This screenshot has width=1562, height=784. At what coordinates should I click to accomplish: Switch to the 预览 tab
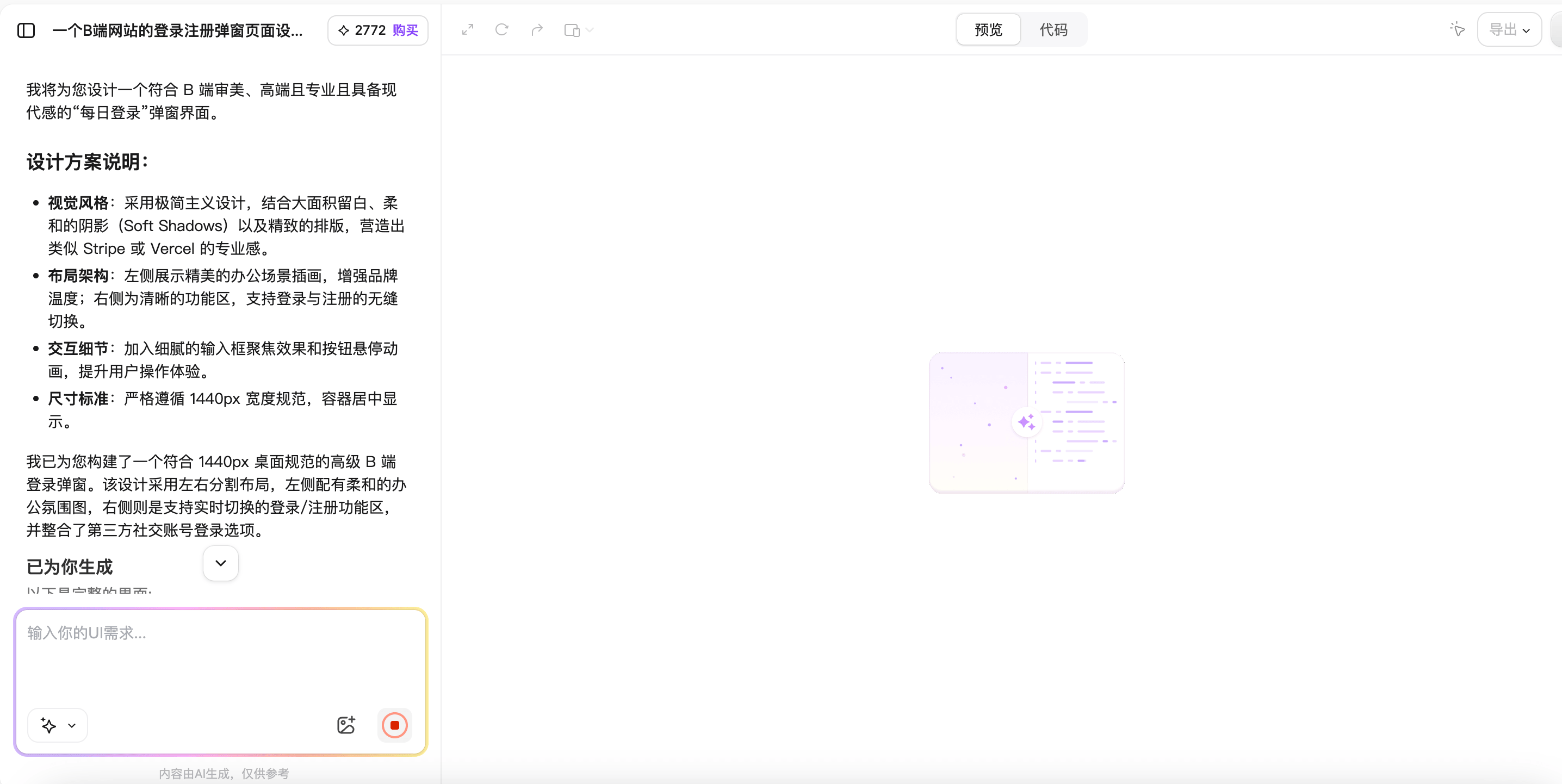[x=987, y=30]
